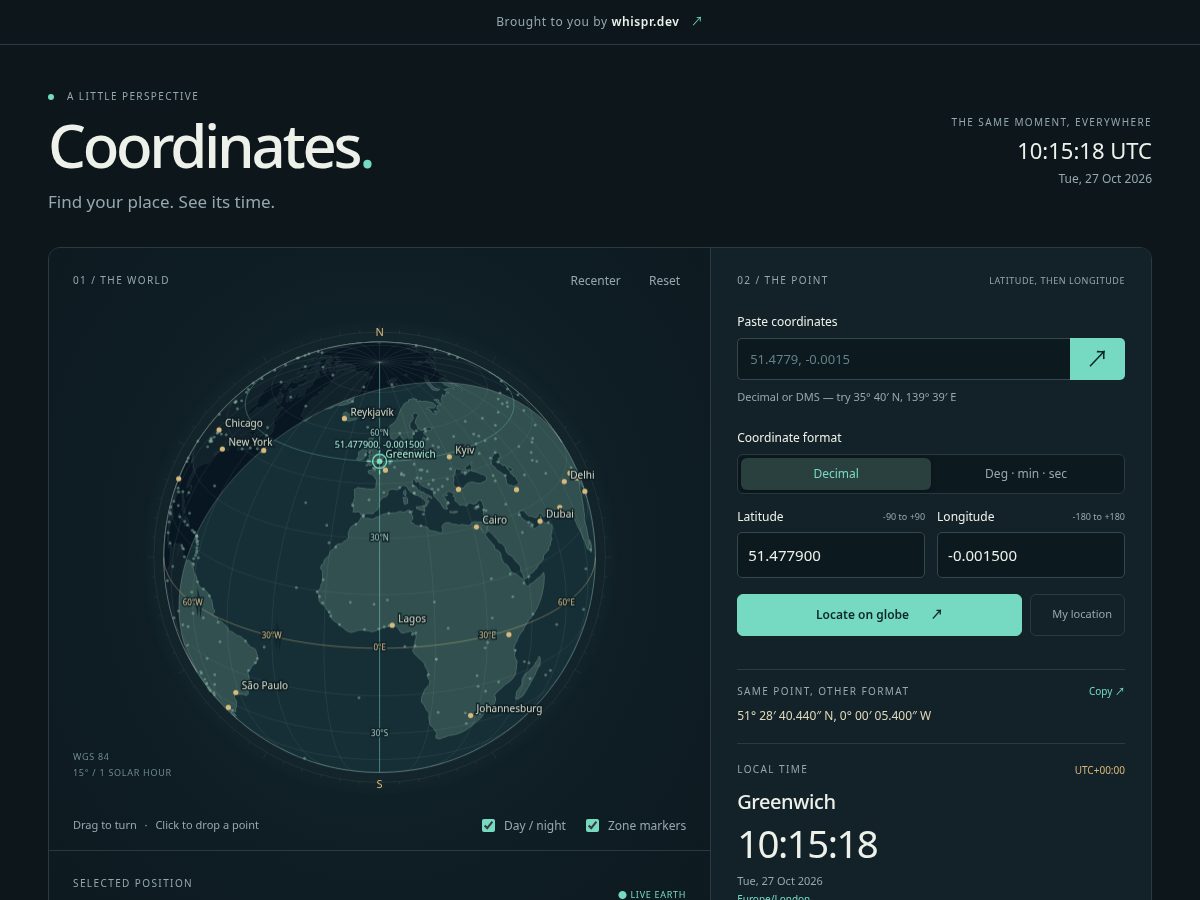Click the Latitude input field

pos(831,555)
